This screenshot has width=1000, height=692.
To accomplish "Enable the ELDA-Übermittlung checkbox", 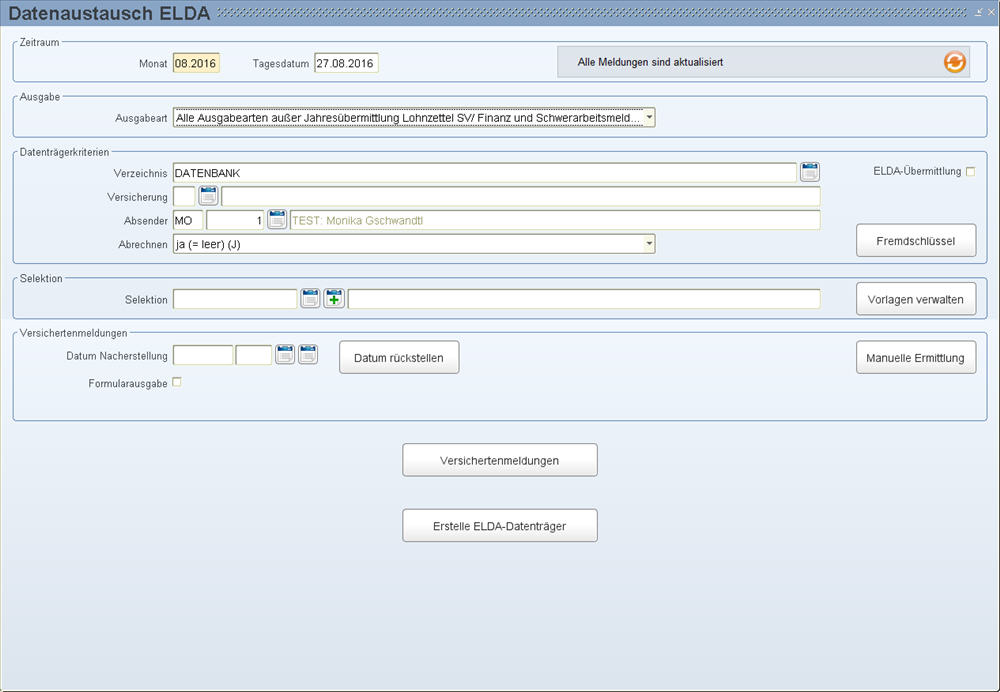I will pyautogui.click(x=970, y=172).
